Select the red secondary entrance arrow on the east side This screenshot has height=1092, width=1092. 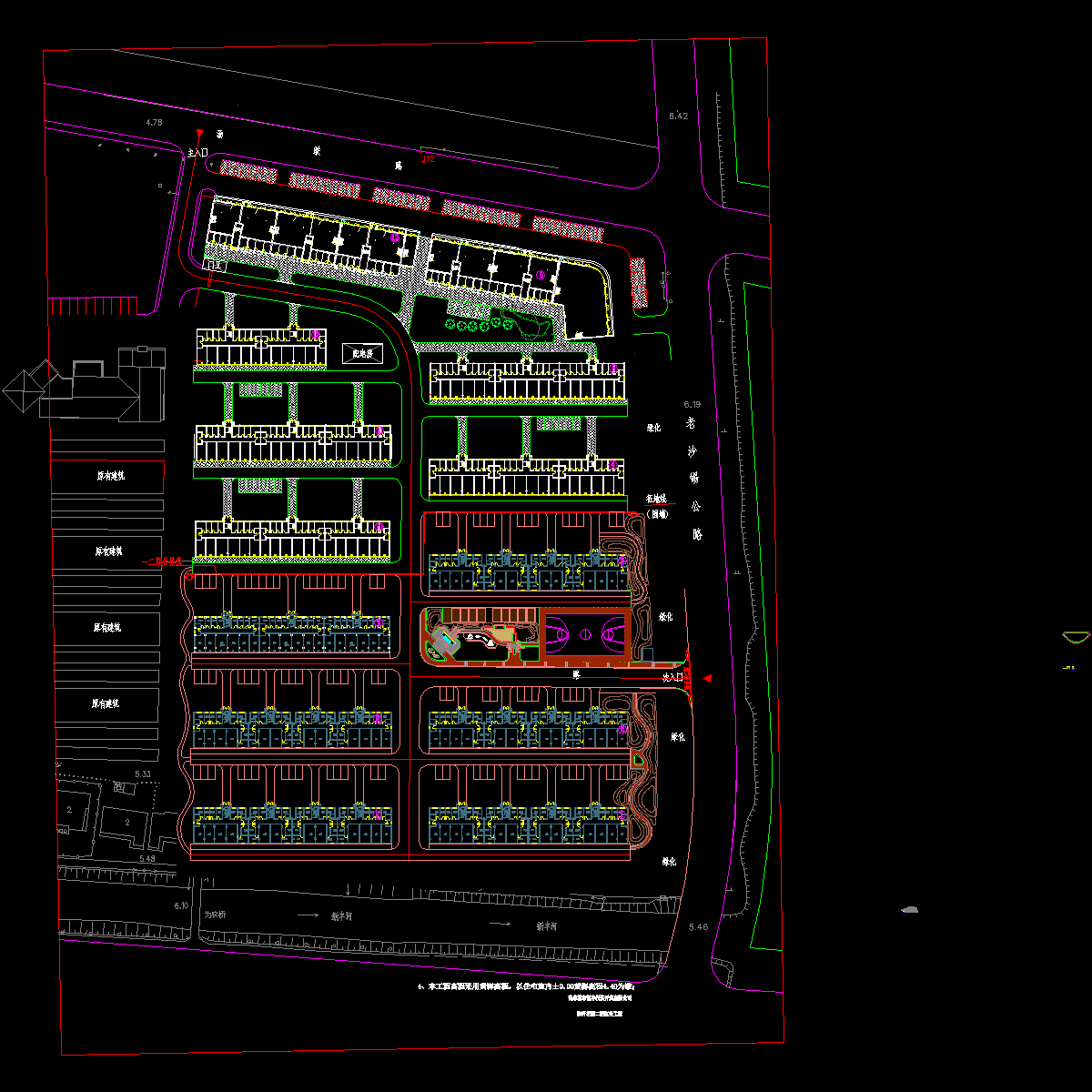point(708,679)
